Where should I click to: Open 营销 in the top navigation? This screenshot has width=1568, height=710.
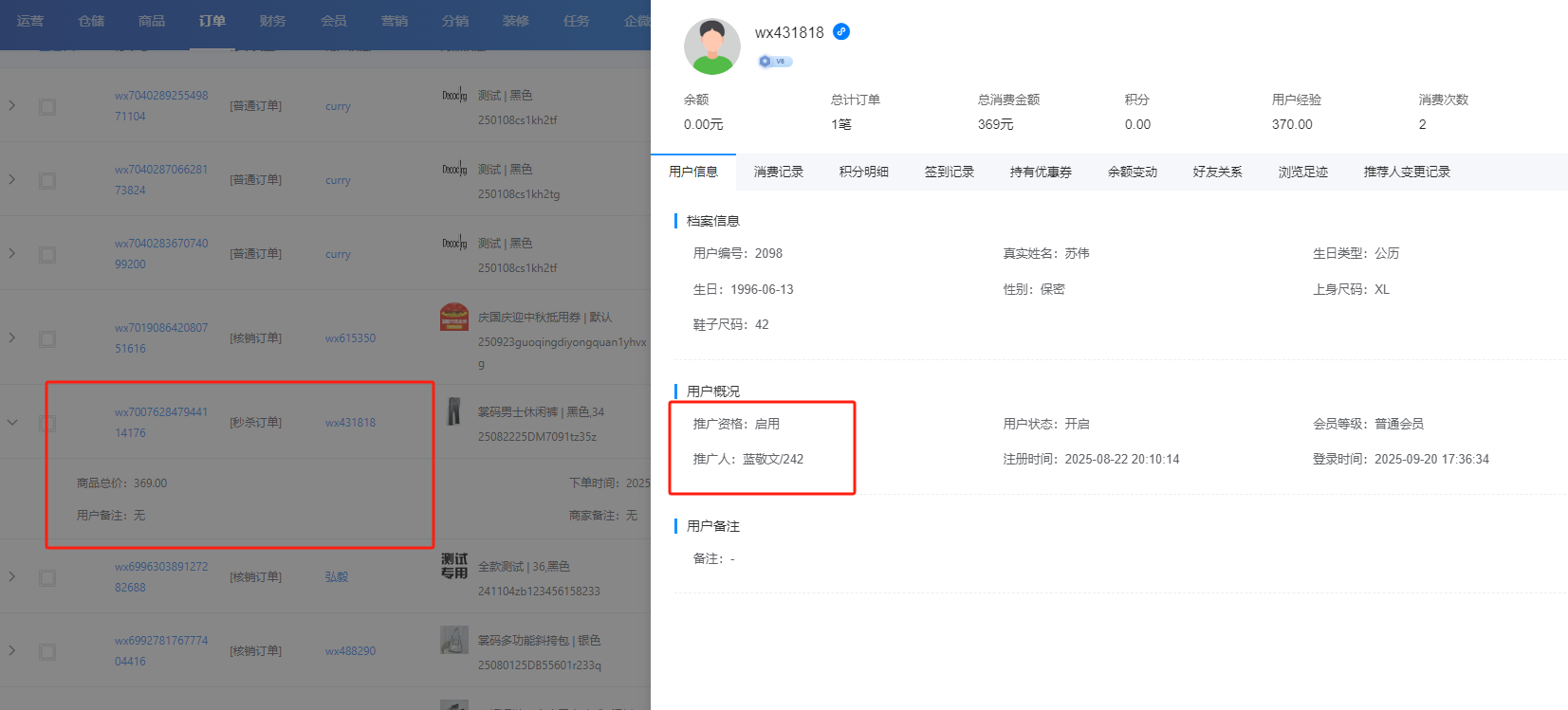click(395, 21)
